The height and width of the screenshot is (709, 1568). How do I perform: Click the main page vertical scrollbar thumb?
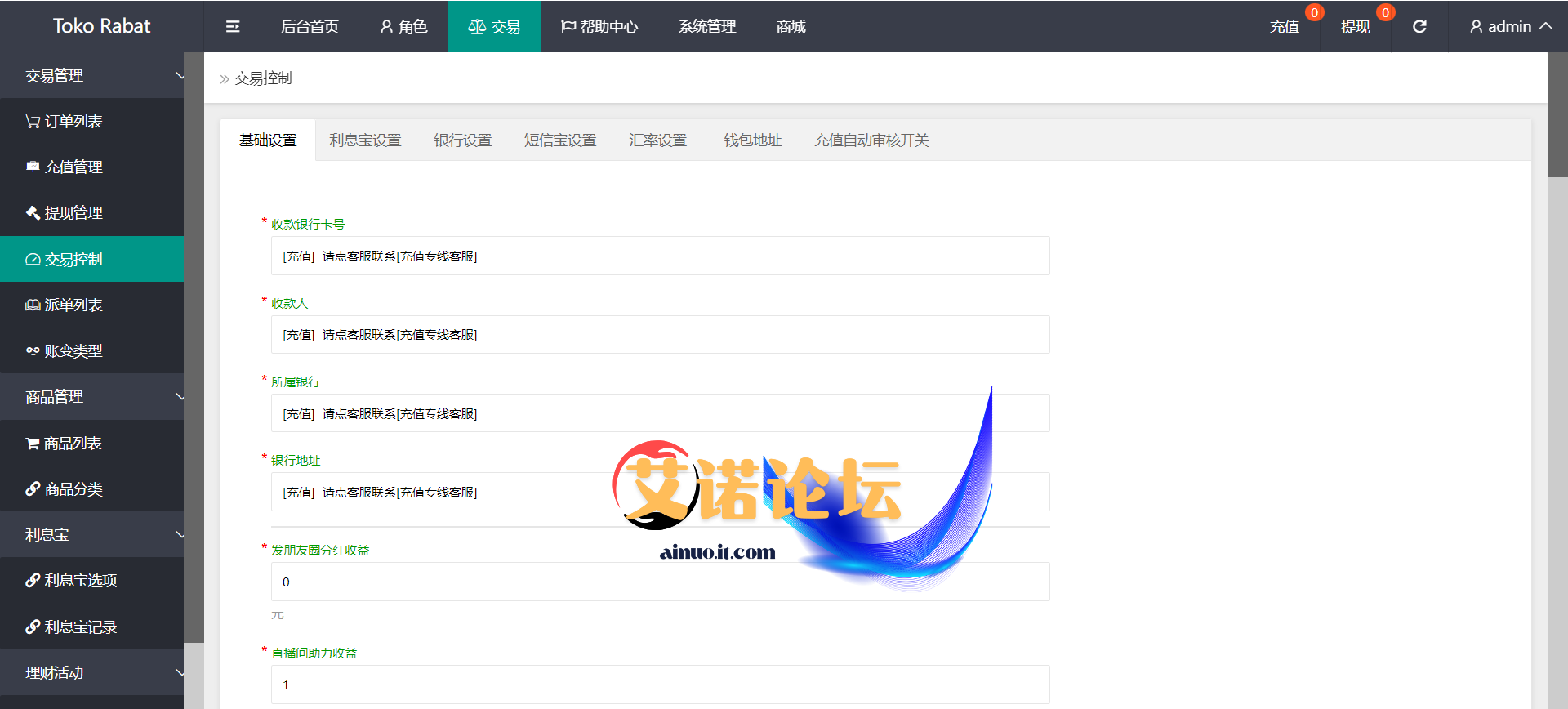point(1557,115)
